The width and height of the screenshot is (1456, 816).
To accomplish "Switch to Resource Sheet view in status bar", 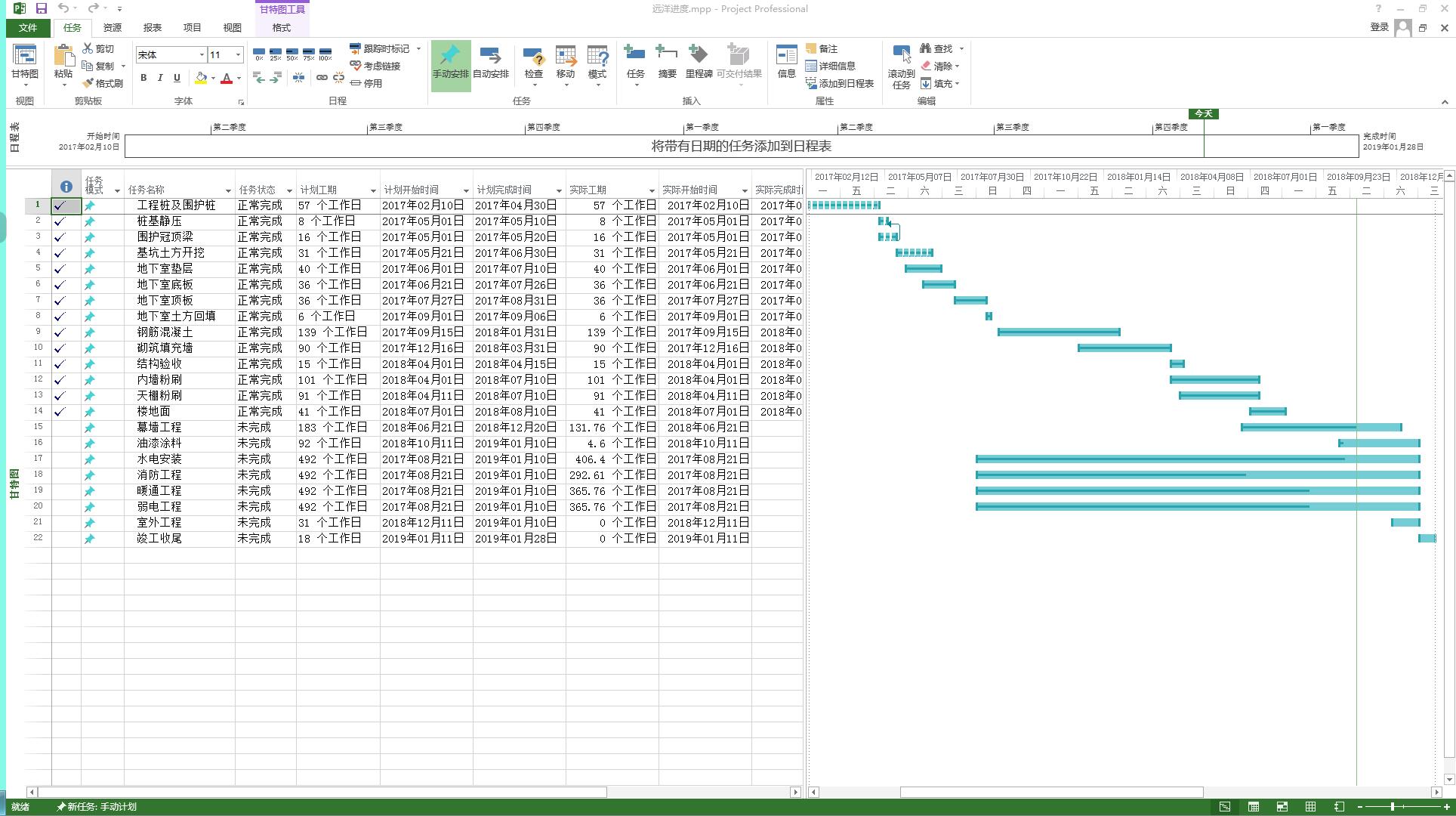I will (1310, 807).
